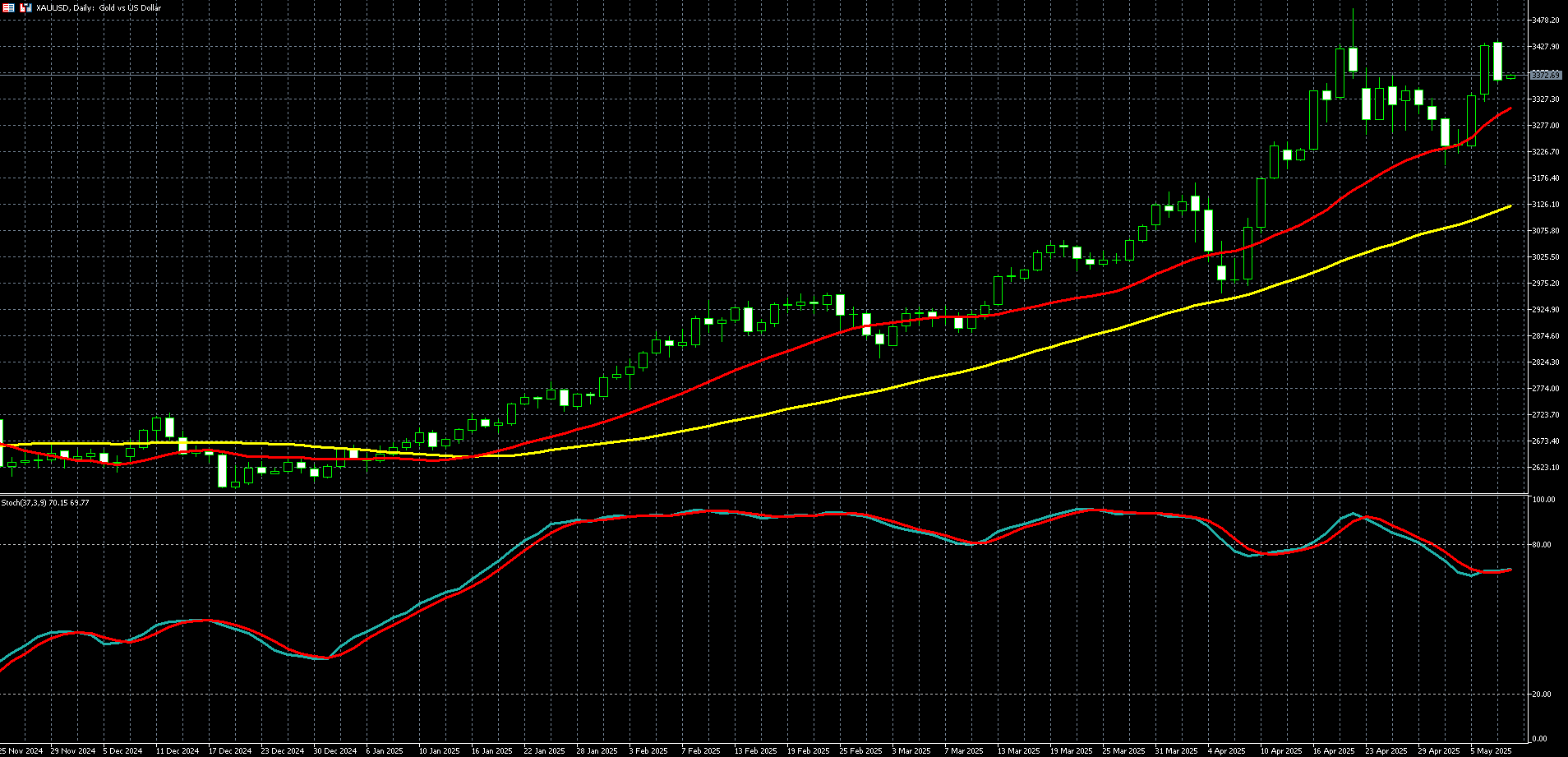This screenshot has height=757, width=1568.
Task: Click the 7 Feb 2025 date label
Action: click(x=701, y=750)
